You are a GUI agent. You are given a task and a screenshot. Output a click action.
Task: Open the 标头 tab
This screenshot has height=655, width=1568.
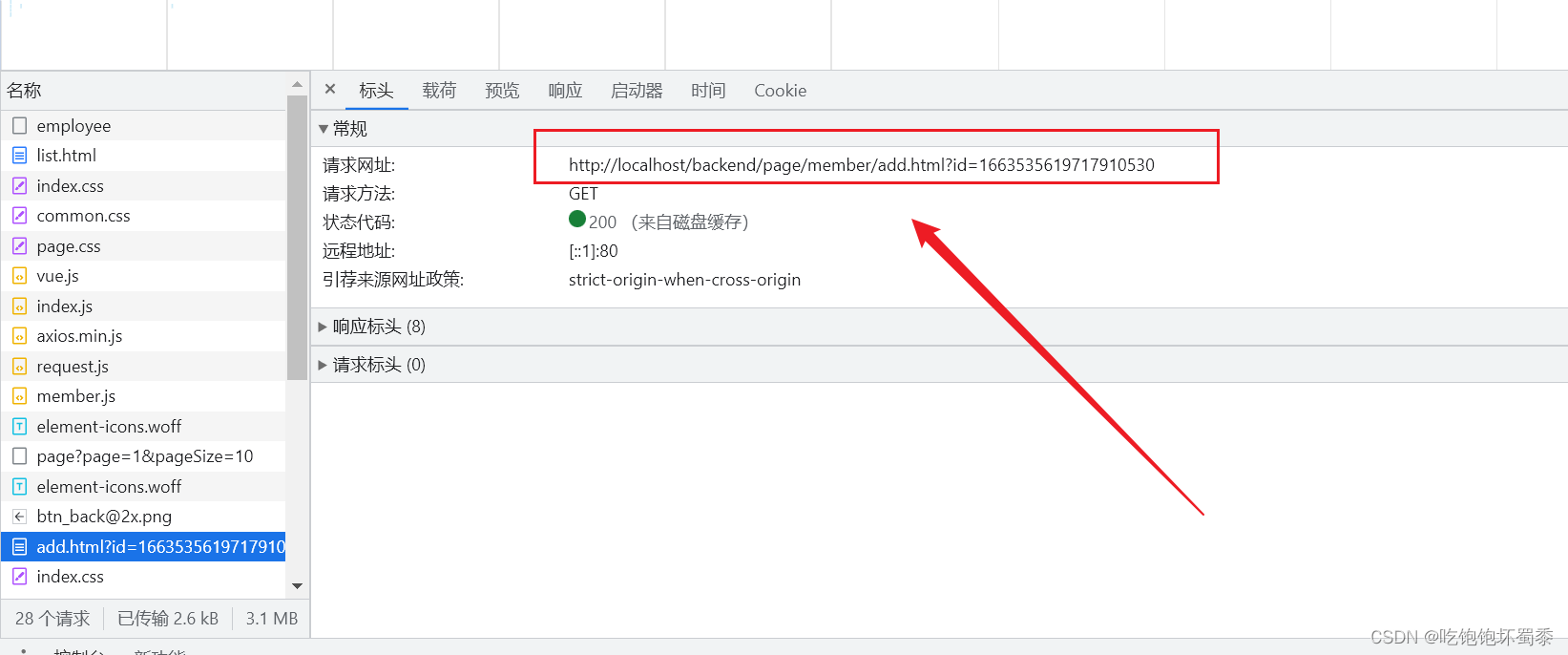(376, 91)
